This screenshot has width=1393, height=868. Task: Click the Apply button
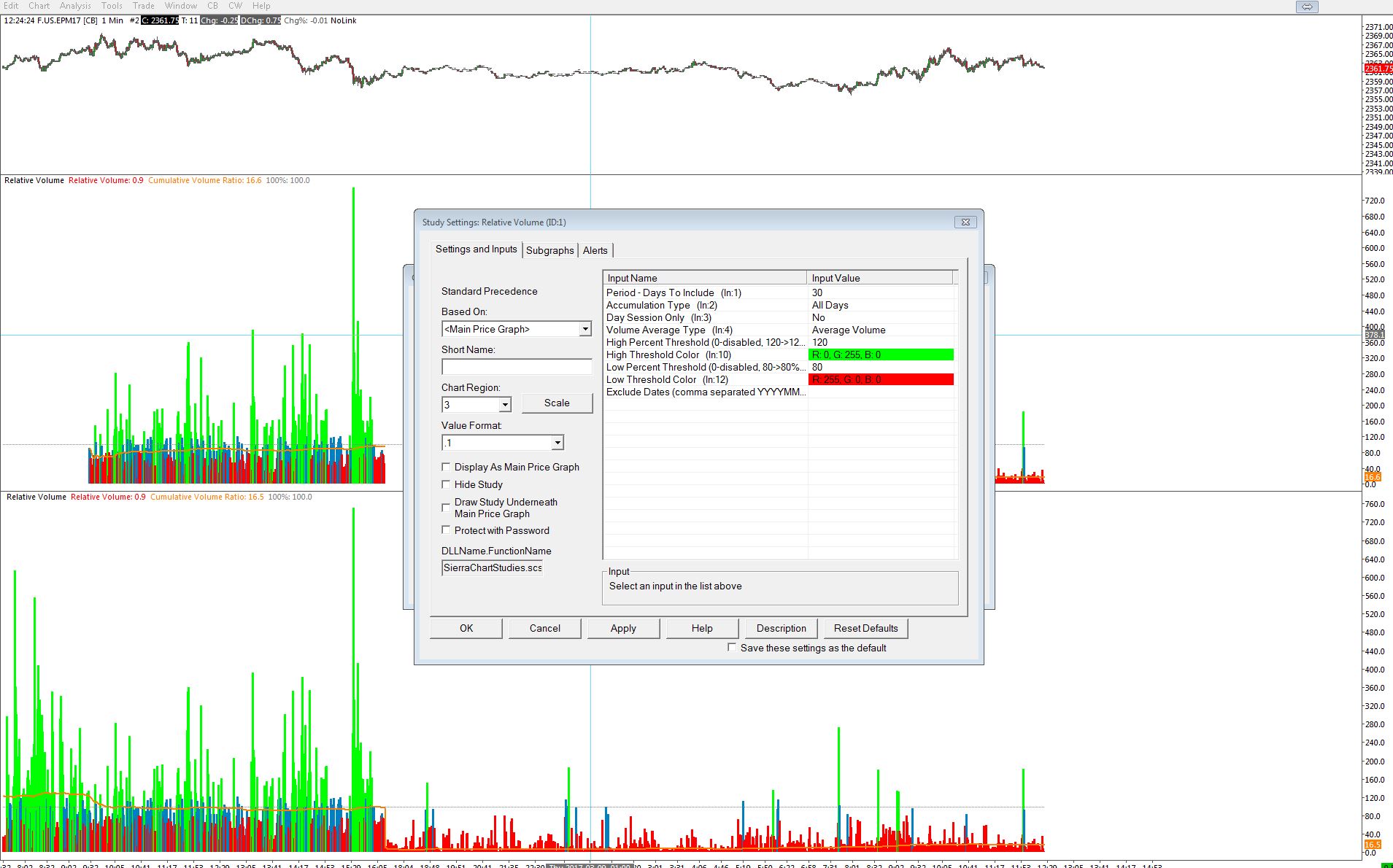623,629
